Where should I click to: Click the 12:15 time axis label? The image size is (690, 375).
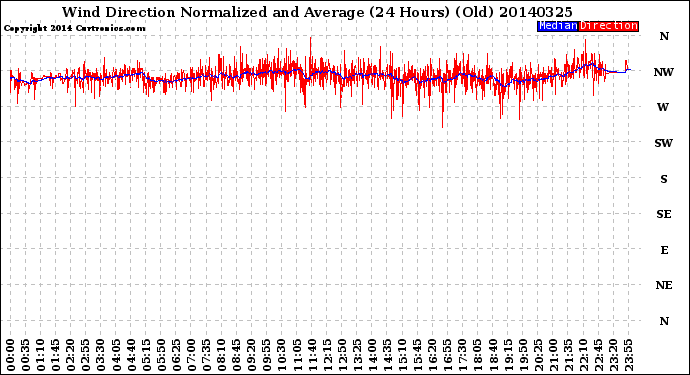click(327, 355)
